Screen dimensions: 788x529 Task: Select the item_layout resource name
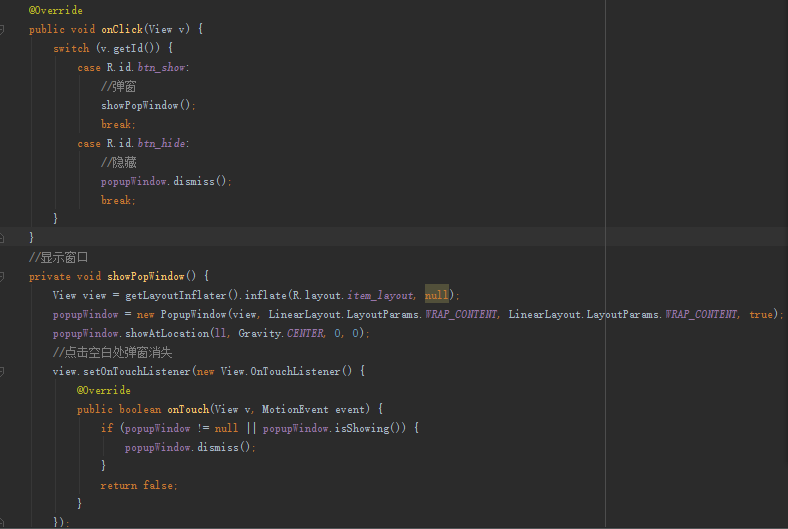point(380,295)
